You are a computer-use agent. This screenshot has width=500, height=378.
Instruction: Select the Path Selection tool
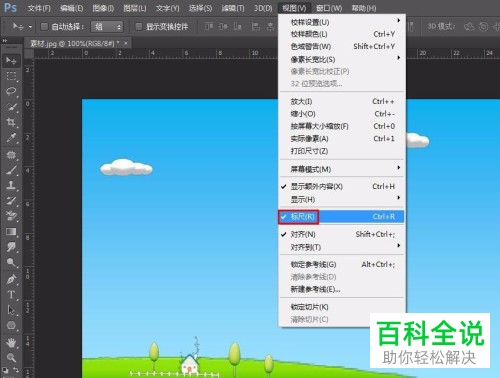pos(11,310)
